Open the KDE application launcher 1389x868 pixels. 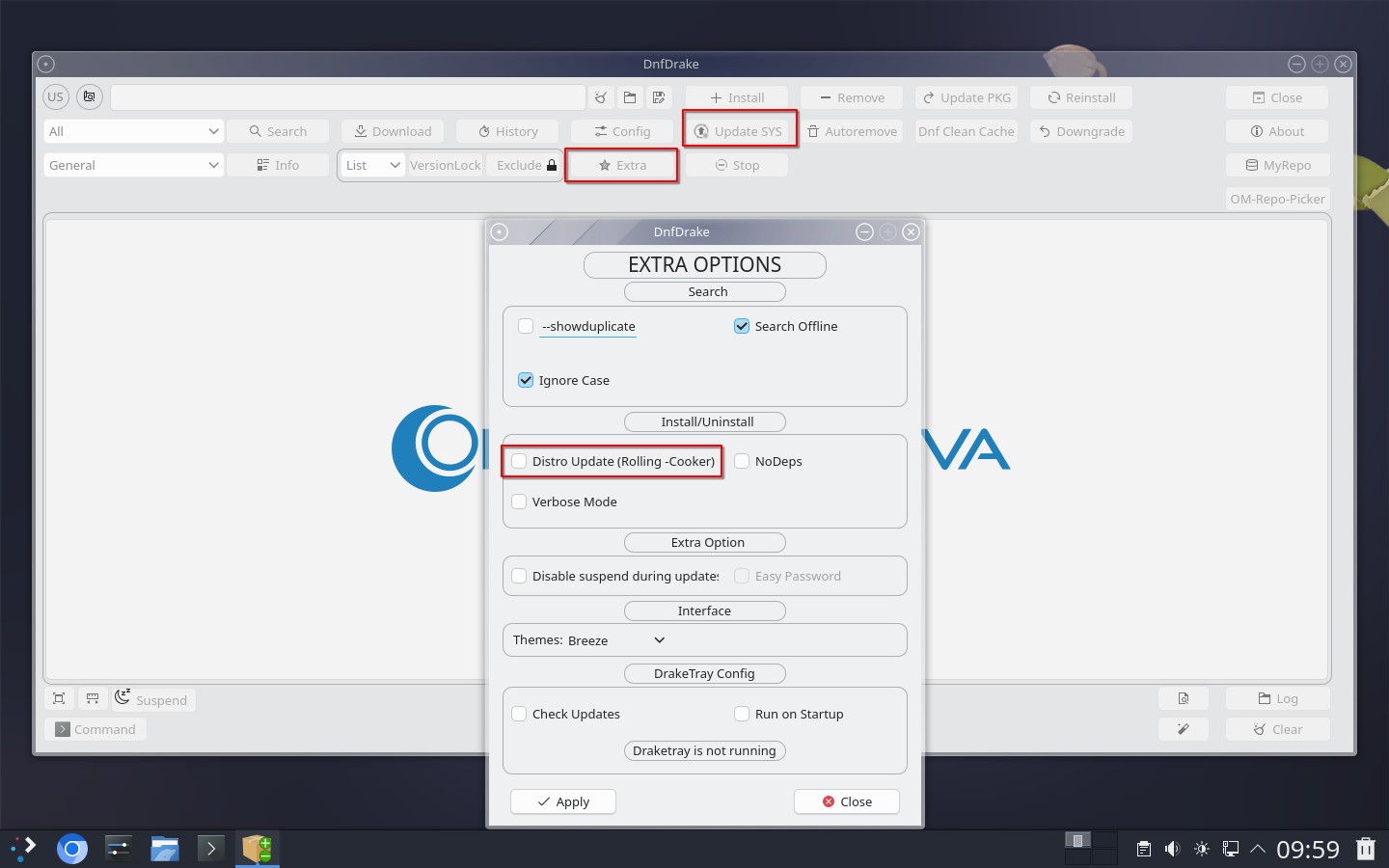pyautogui.click(x=23, y=849)
